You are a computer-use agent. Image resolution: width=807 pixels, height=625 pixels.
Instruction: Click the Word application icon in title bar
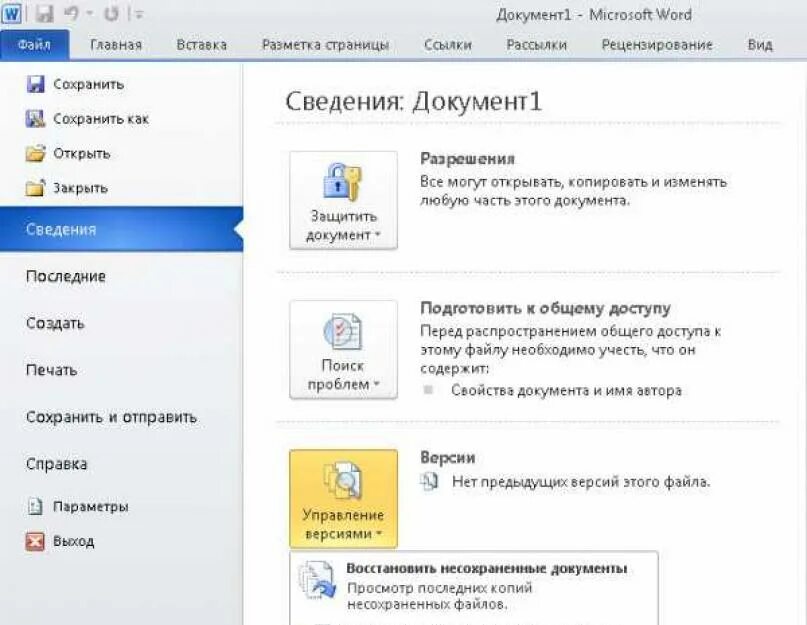(x=11, y=13)
